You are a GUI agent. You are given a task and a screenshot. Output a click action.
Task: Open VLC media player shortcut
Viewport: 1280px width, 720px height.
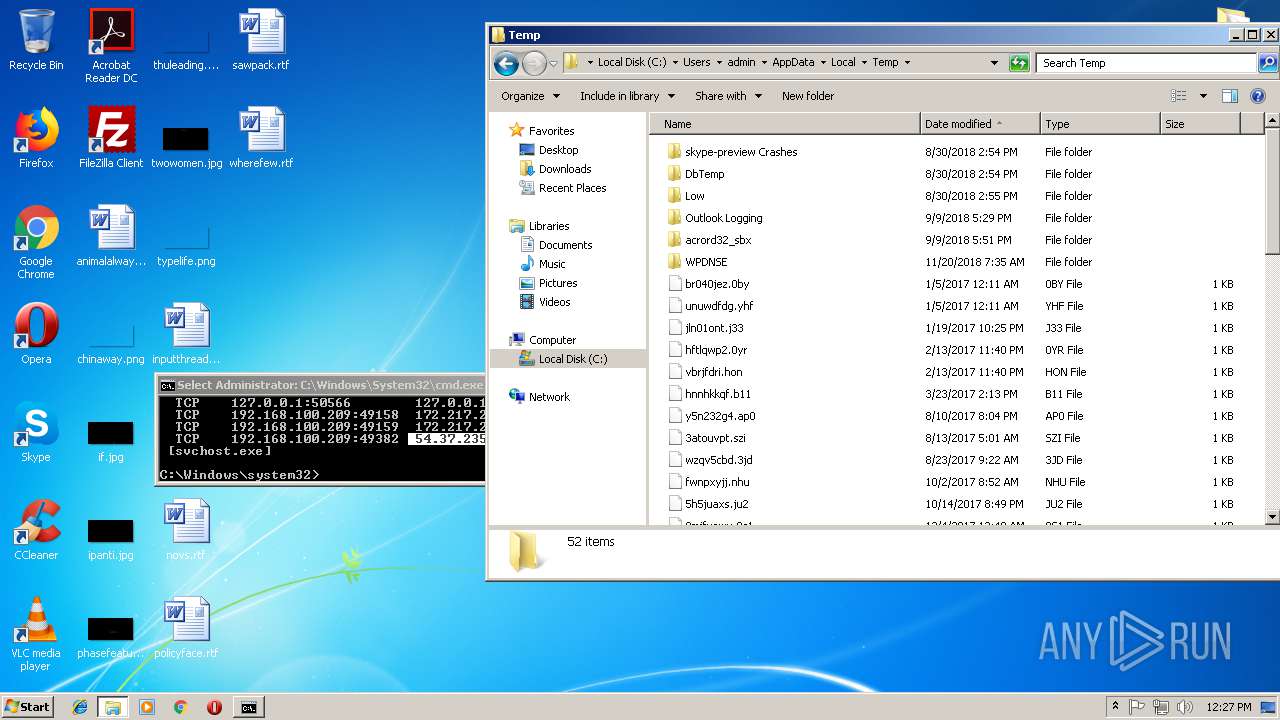pyautogui.click(x=36, y=634)
